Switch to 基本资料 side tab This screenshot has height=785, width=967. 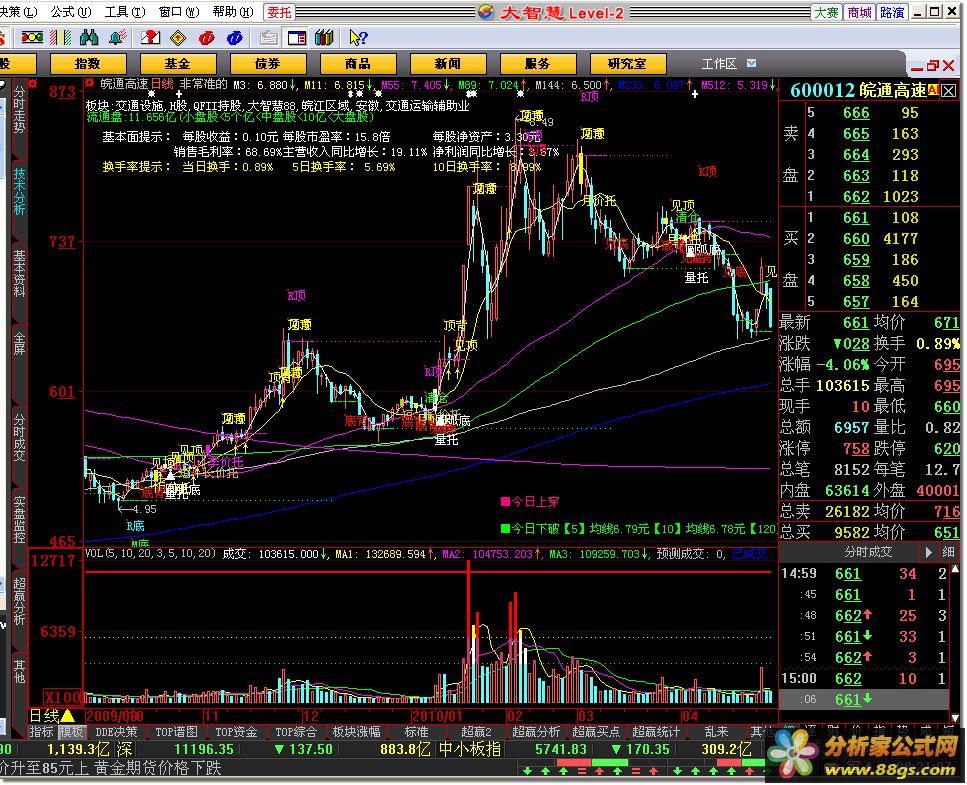pyautogui.click(x=19, y=273)
